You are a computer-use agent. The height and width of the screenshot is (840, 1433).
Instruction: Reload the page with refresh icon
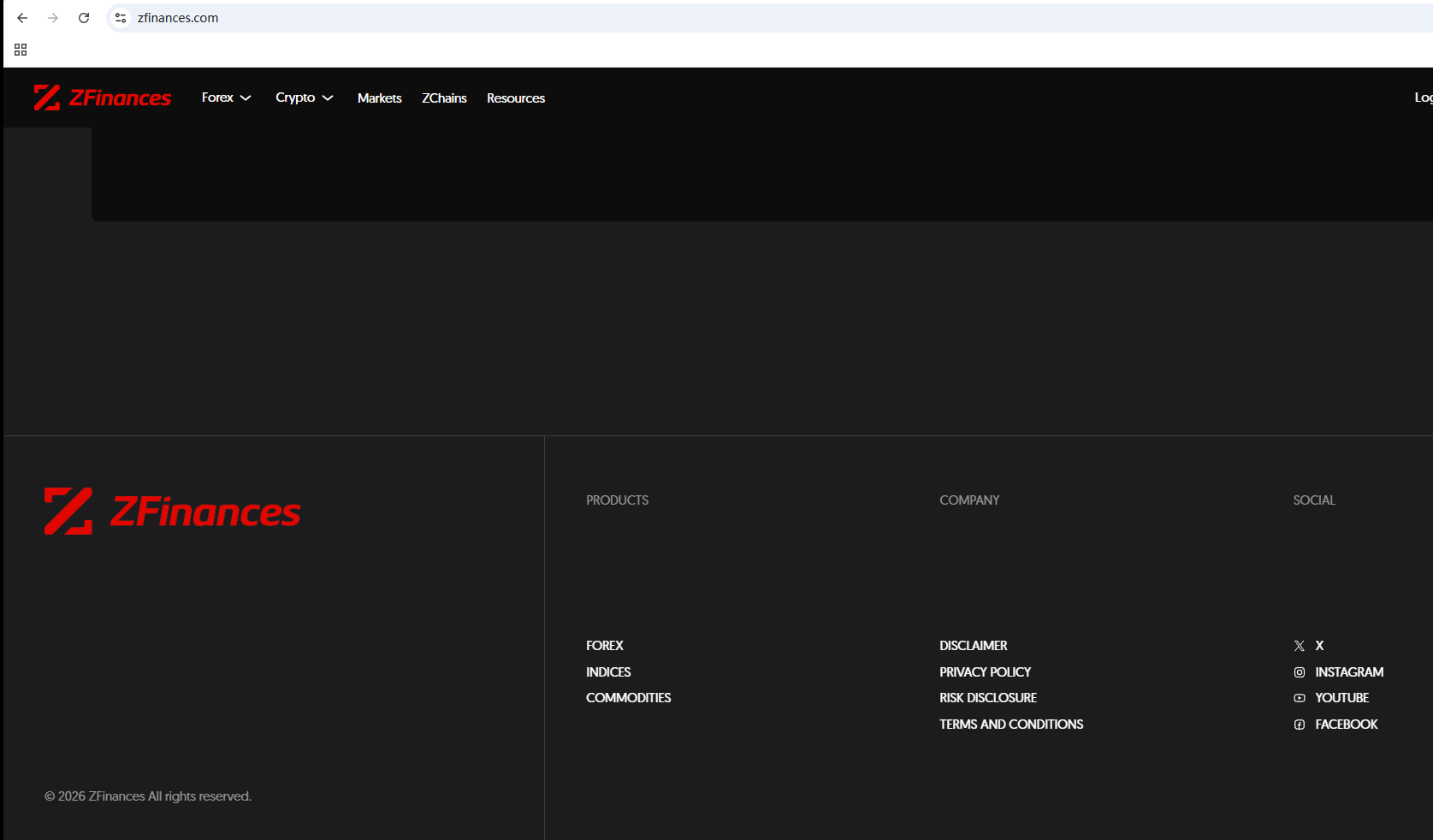84,18
